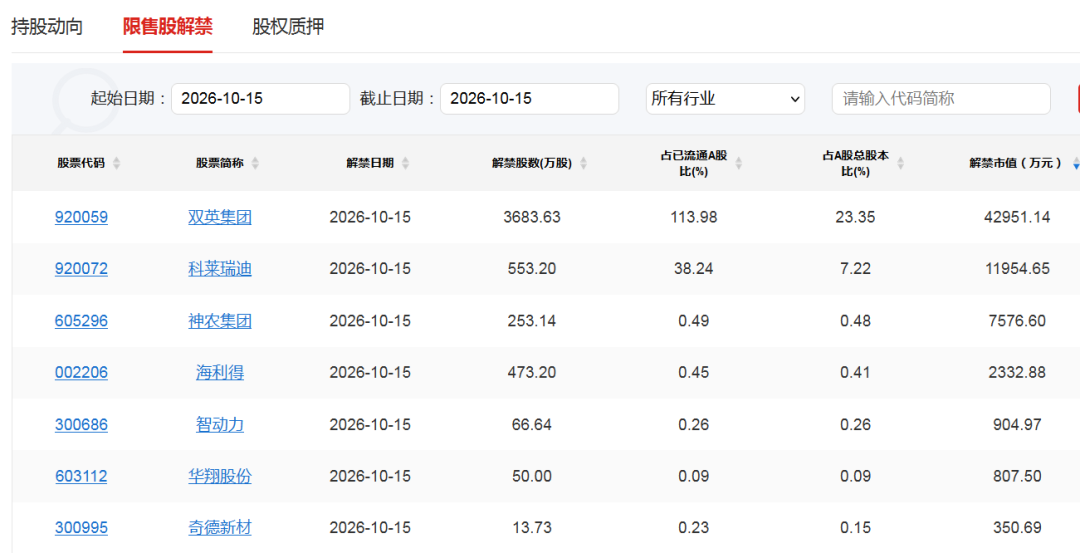Click the 截止日期 date input field
Image resolution: width=1080 pixels, height=553 pixels.
click(529, 98)
